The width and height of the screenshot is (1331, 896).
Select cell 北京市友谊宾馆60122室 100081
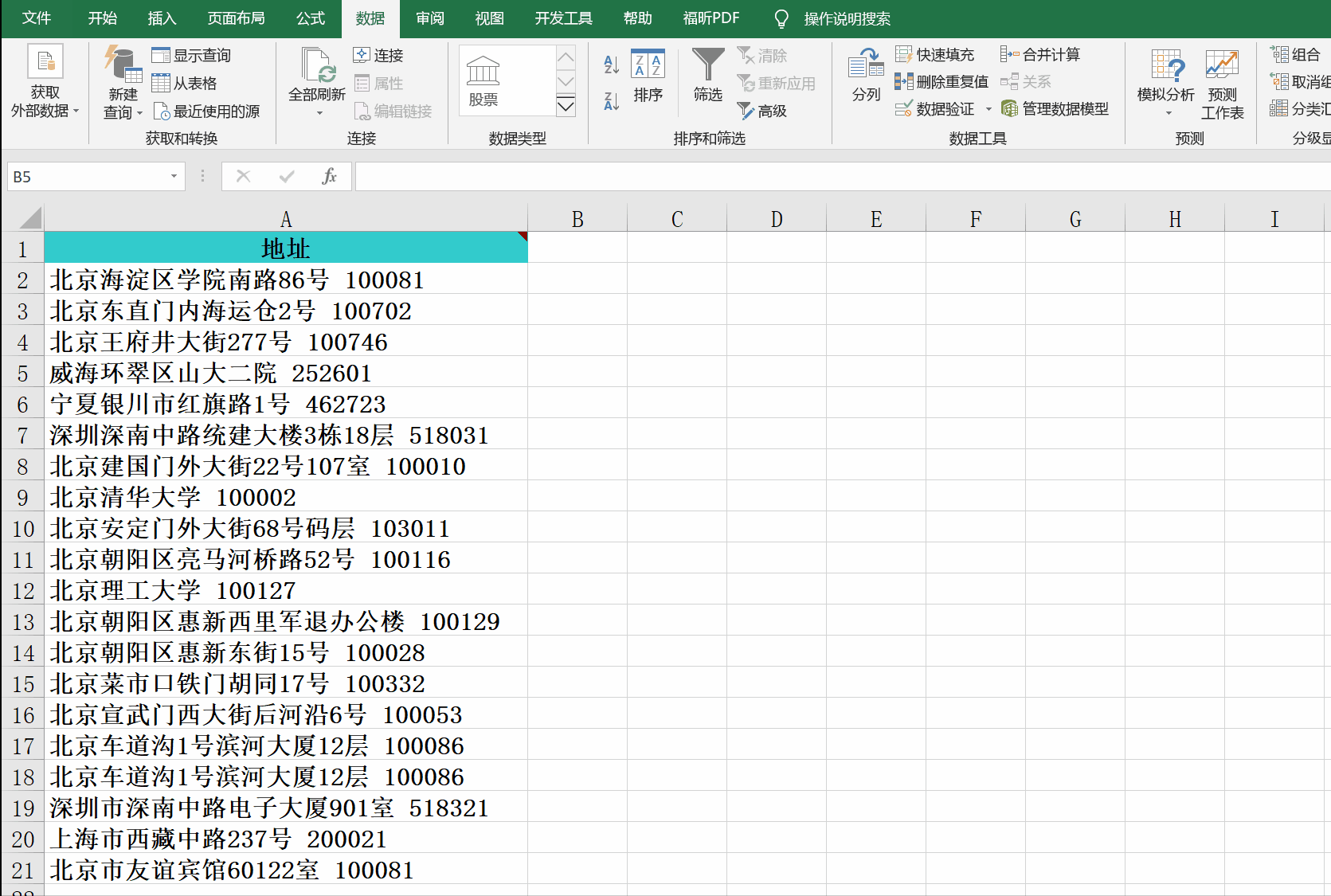286,870
